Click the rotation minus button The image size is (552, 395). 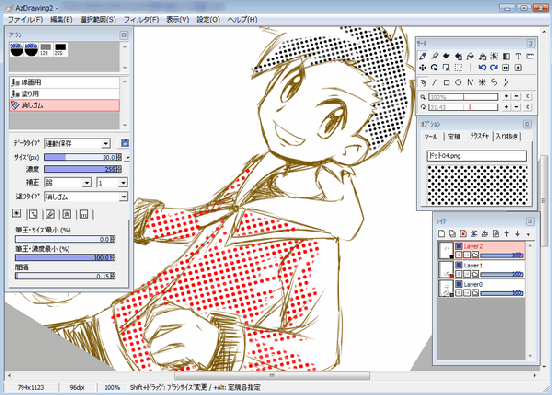point(516,107)
